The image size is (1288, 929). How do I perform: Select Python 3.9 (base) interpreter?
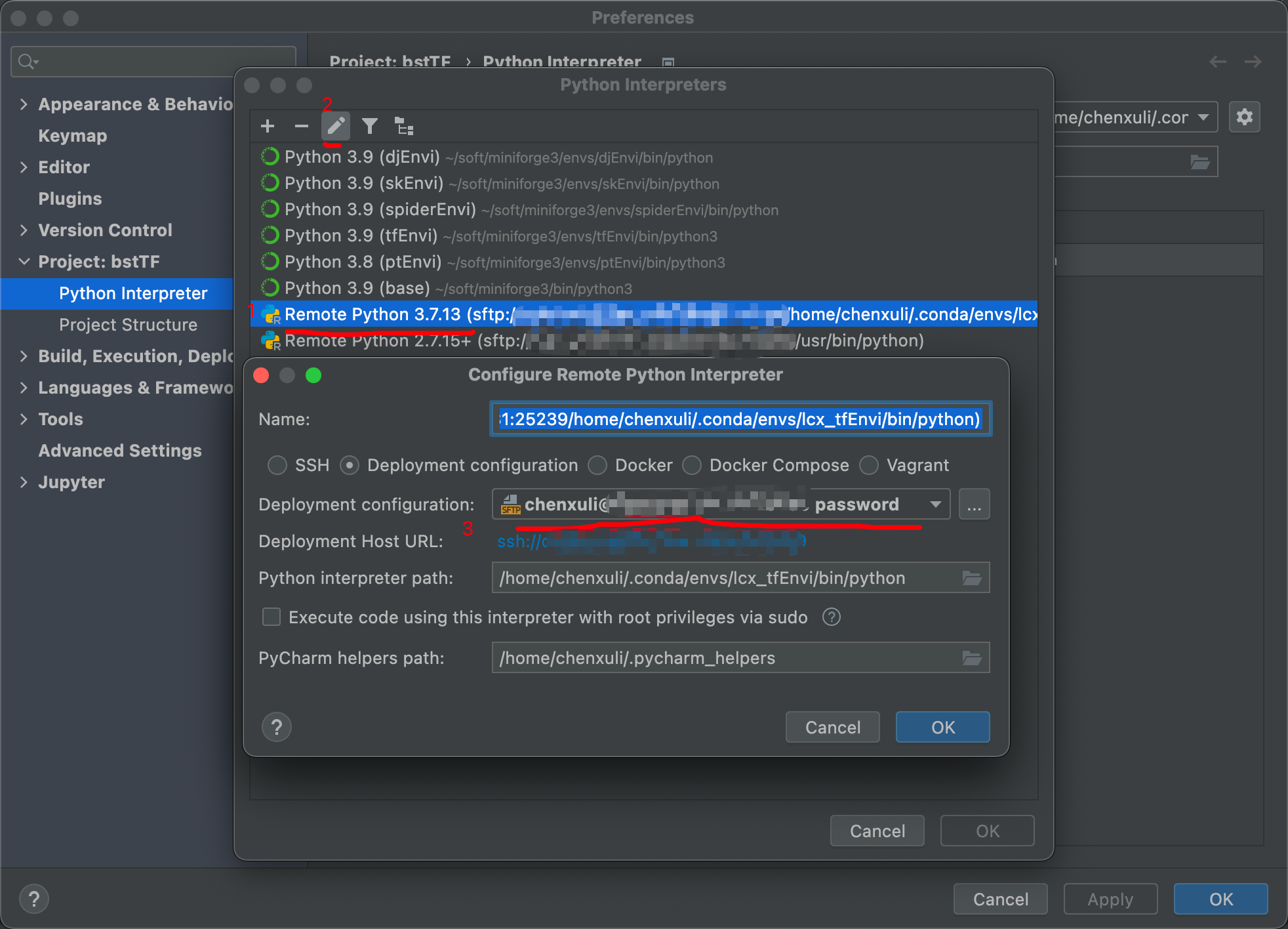pyautogui.click(x=644, y=288)
